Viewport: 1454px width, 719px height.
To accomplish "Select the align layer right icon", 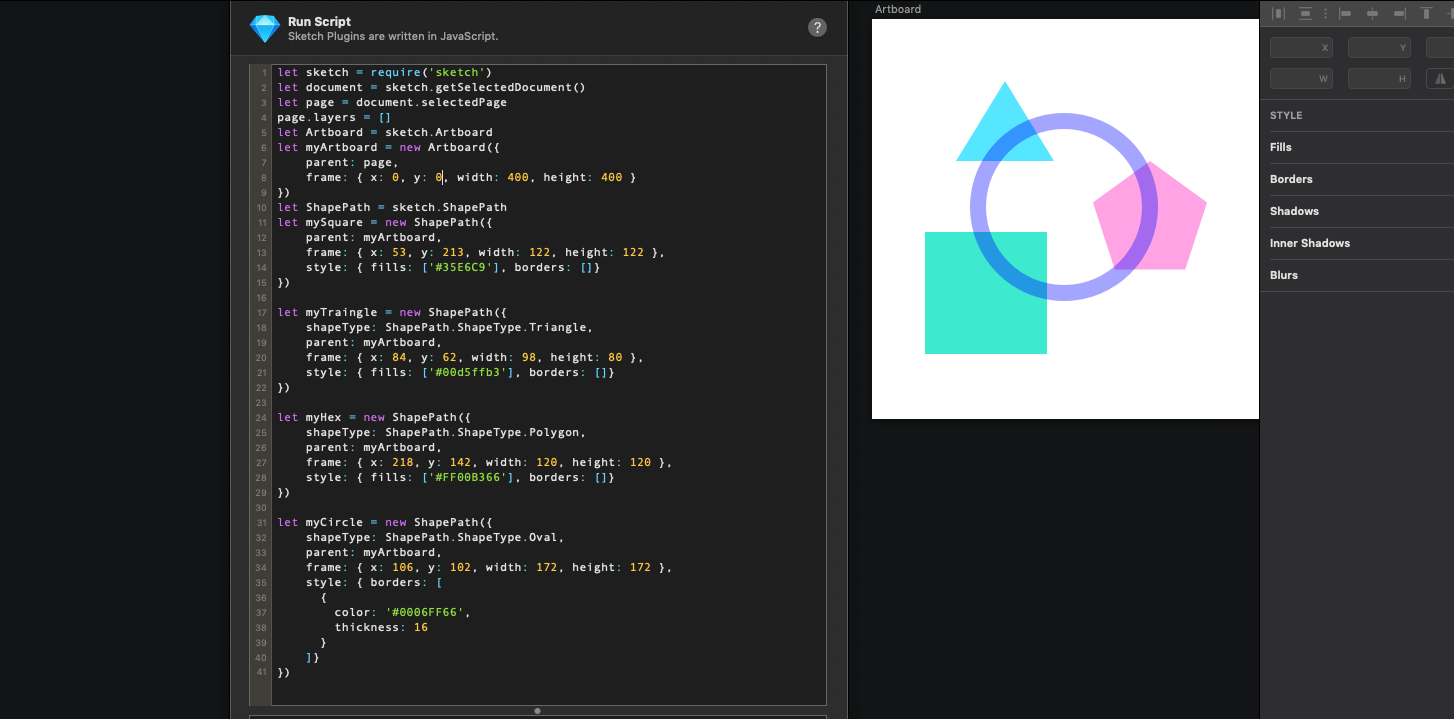I will click(1399, 13).
